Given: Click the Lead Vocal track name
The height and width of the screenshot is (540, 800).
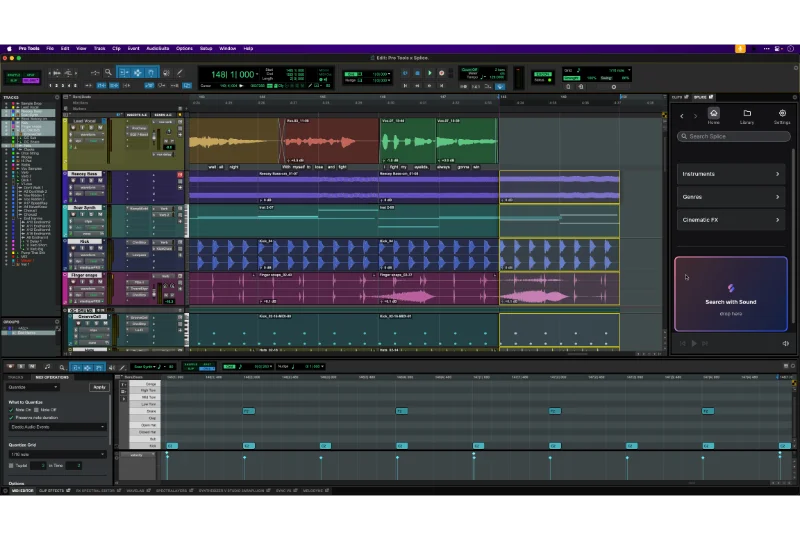Looking at the screenshot, I should (85, 121).
